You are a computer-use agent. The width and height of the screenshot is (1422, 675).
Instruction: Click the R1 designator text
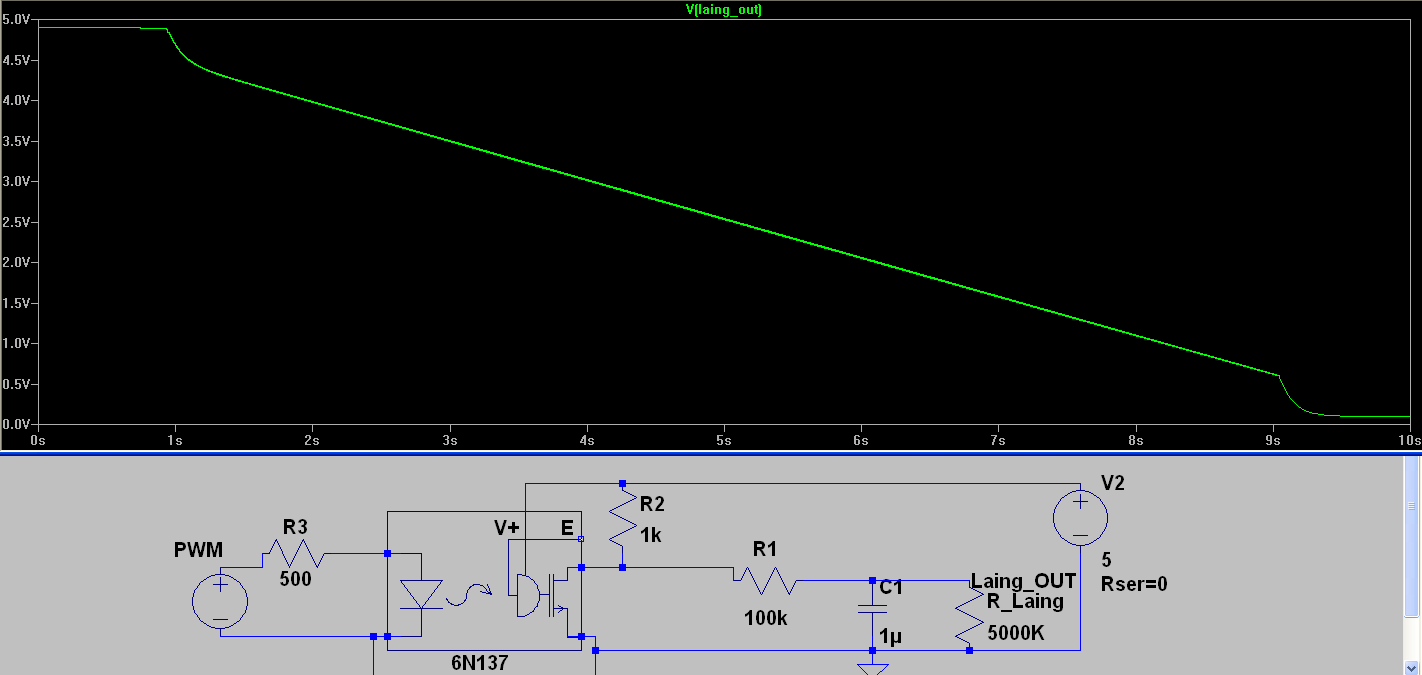765,549
